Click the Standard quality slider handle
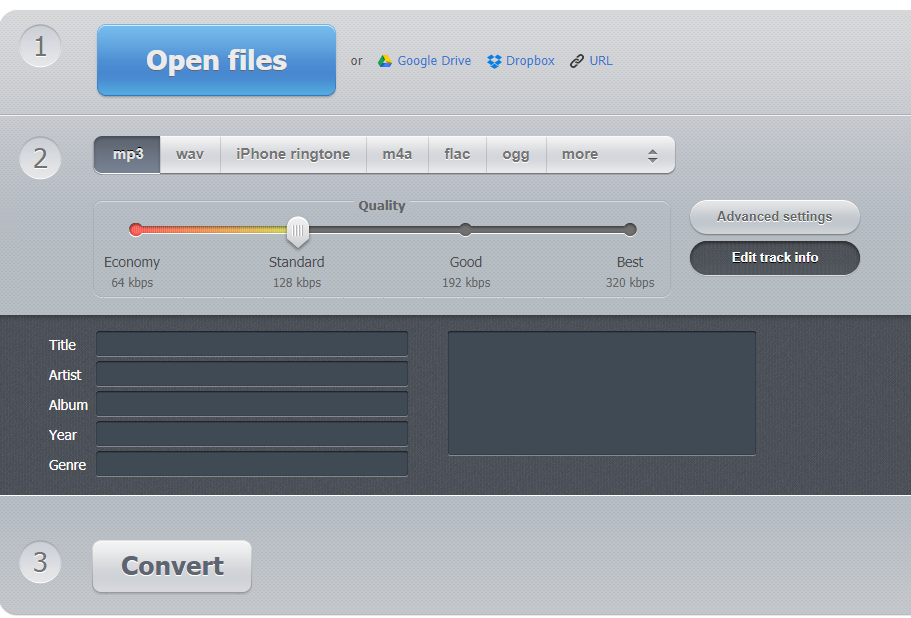911x618 pixels. coord(298,232)
